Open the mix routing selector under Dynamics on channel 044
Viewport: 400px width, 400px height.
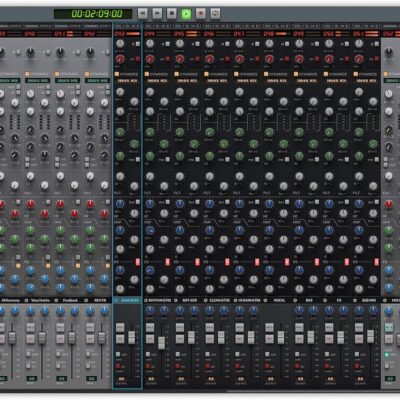click(x=157, y=81)
